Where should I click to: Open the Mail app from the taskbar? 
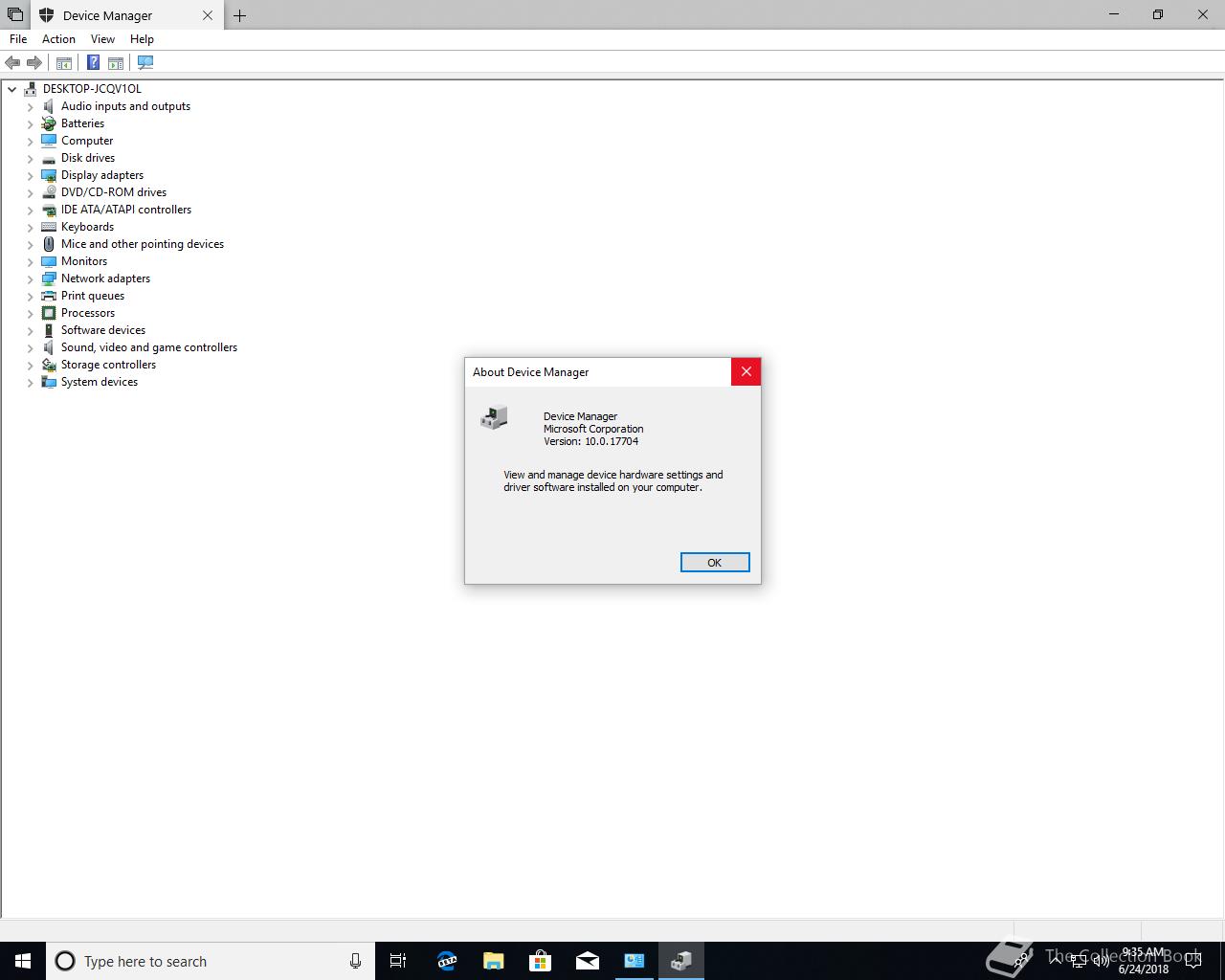587,961
